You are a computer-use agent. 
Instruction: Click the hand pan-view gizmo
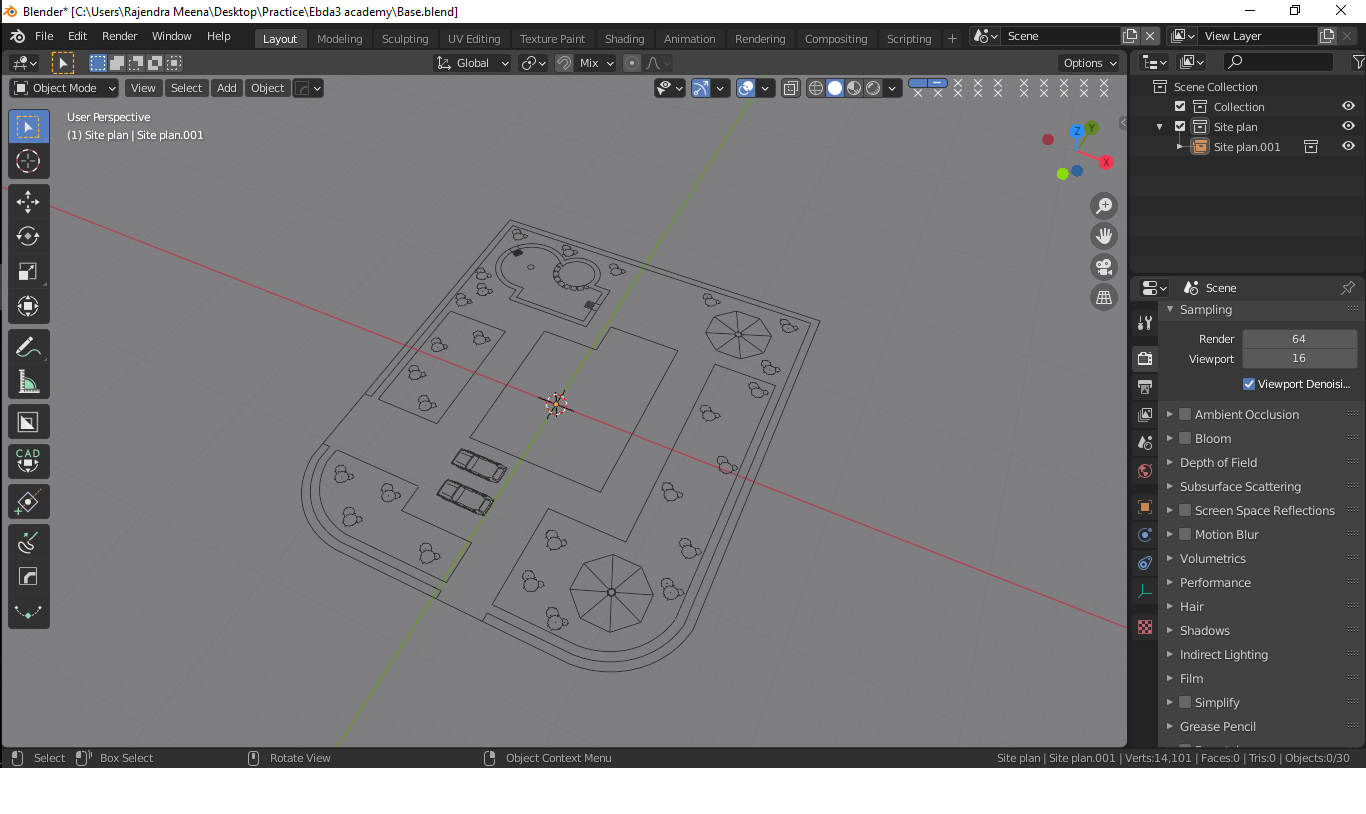click(1104, 236)
